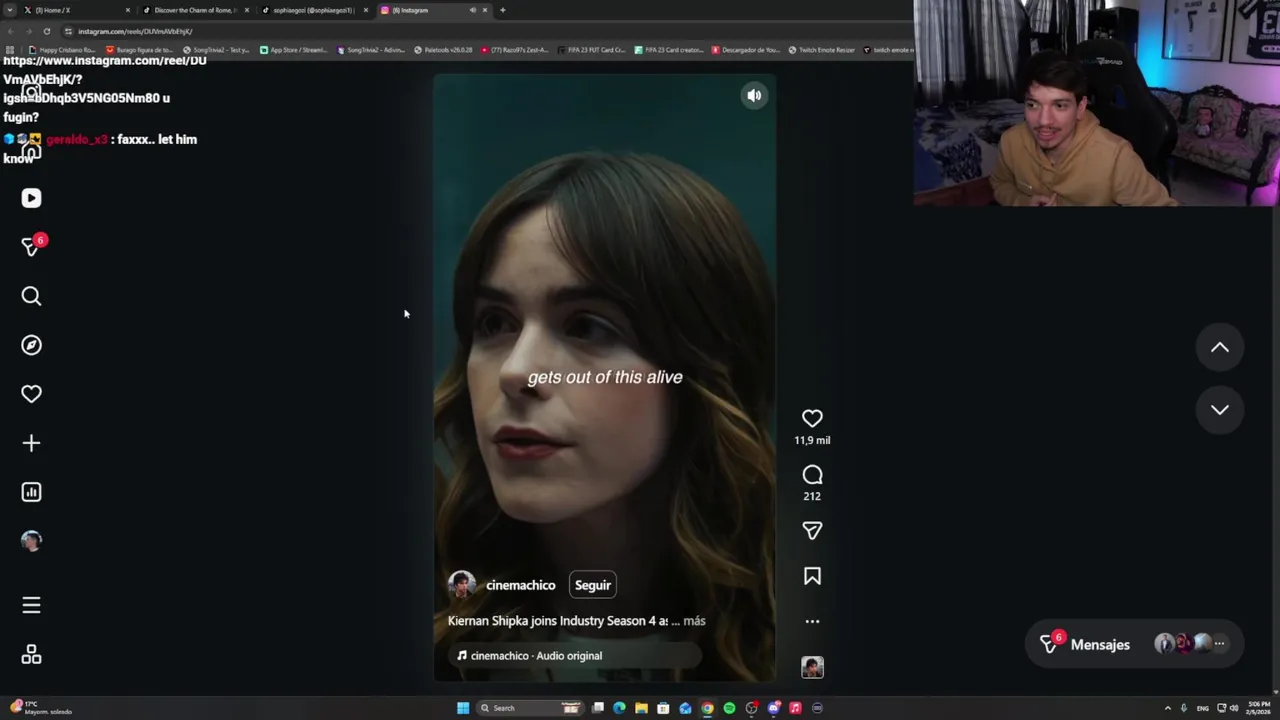Open the tab search dropdown arrow in Chrome
Image resolution: width=1280 pixels, height=720 pixels.
9,10
